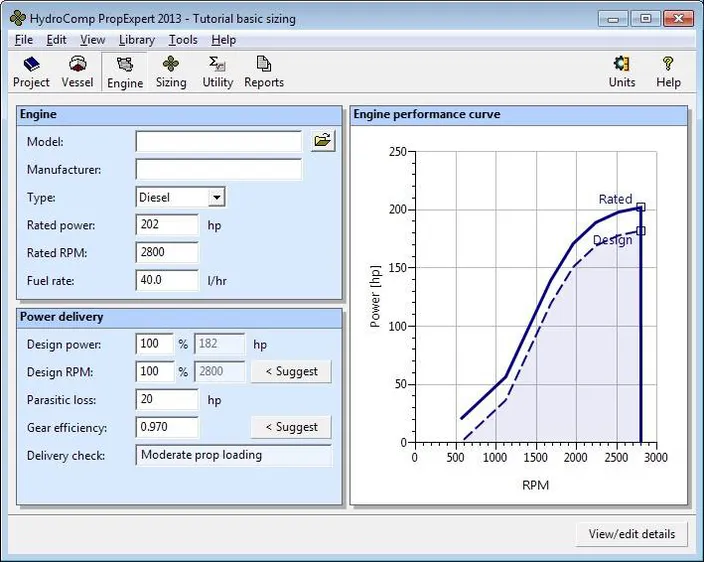Viewport: 704px width, 562px height.
Task: Select the Fuel rate field showing 40.0
Action: 167,280
